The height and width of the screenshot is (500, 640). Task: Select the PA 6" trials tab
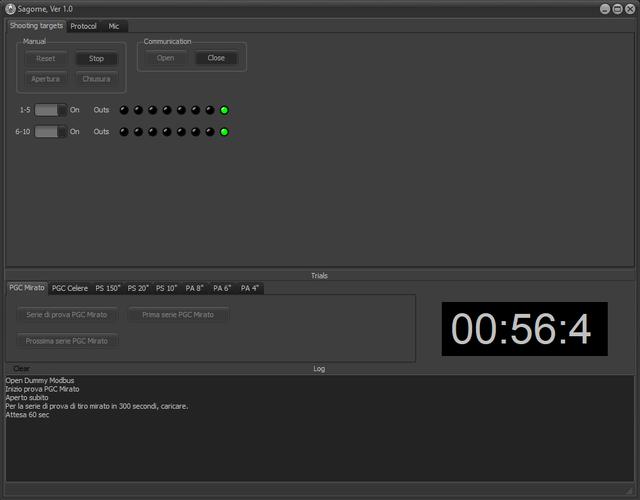(x=222, y=288)
